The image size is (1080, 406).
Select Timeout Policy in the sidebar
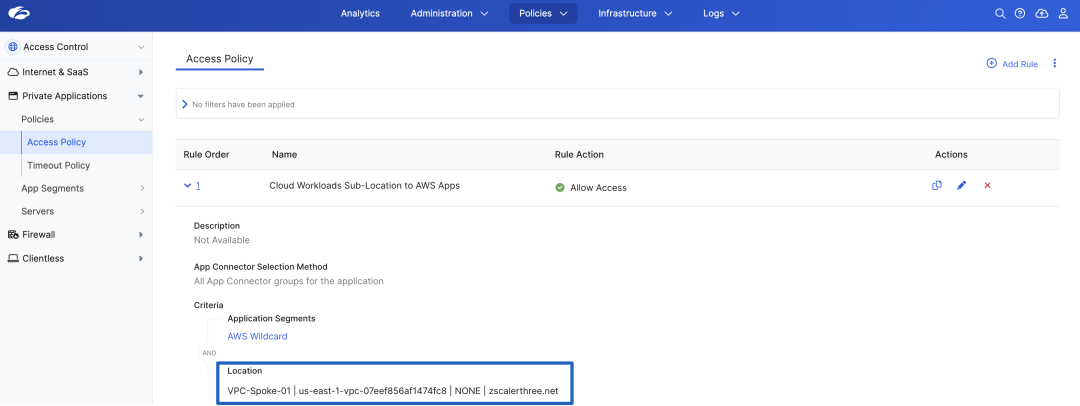[58, 165]
